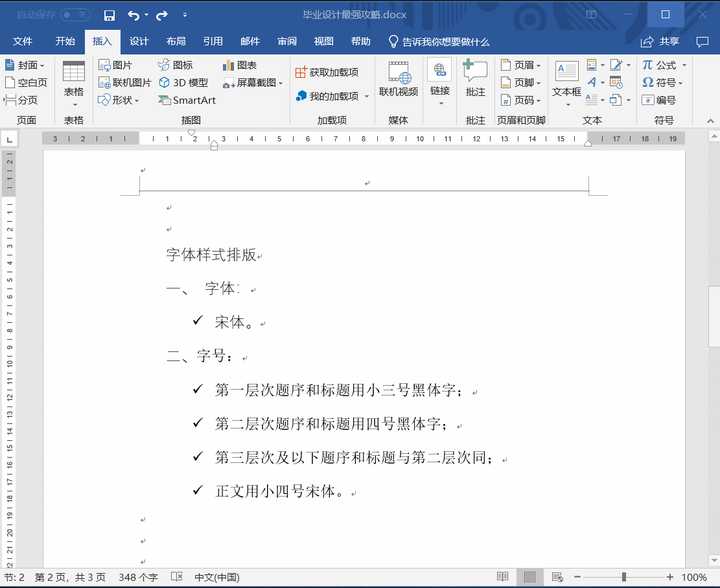The image size is (720, 588).
Task: Switch to the 布局 ribbon tab
Action: 176,41
